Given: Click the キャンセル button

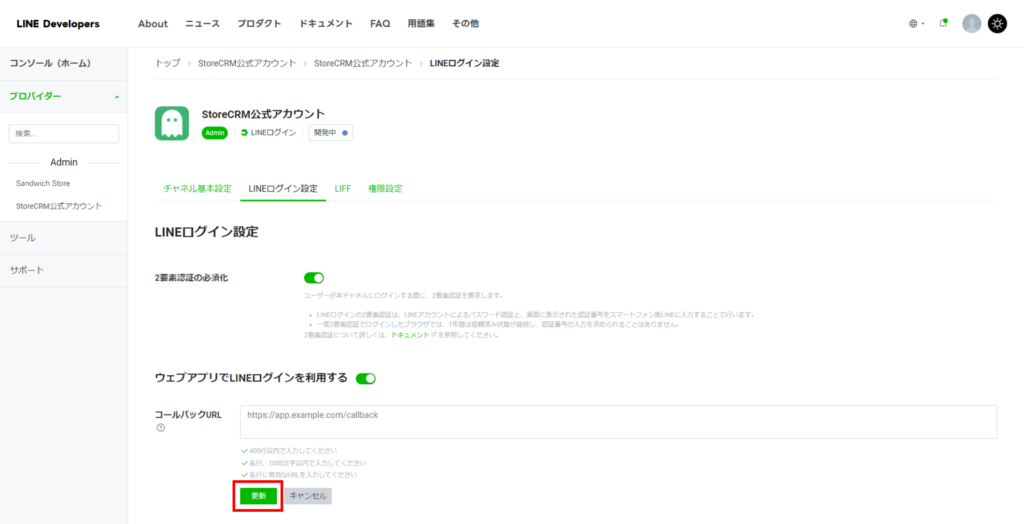Looking at the screenshot, I should (308, 496).
